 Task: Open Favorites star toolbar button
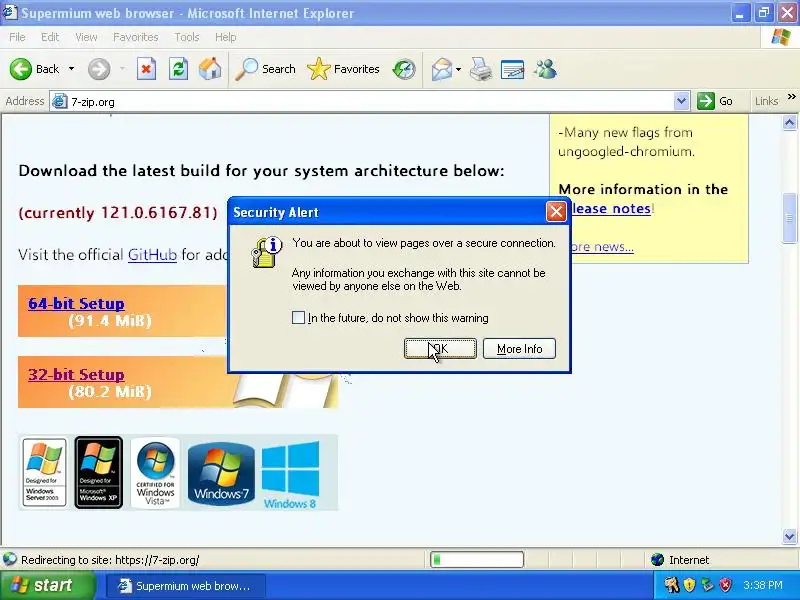click(343, 69)
